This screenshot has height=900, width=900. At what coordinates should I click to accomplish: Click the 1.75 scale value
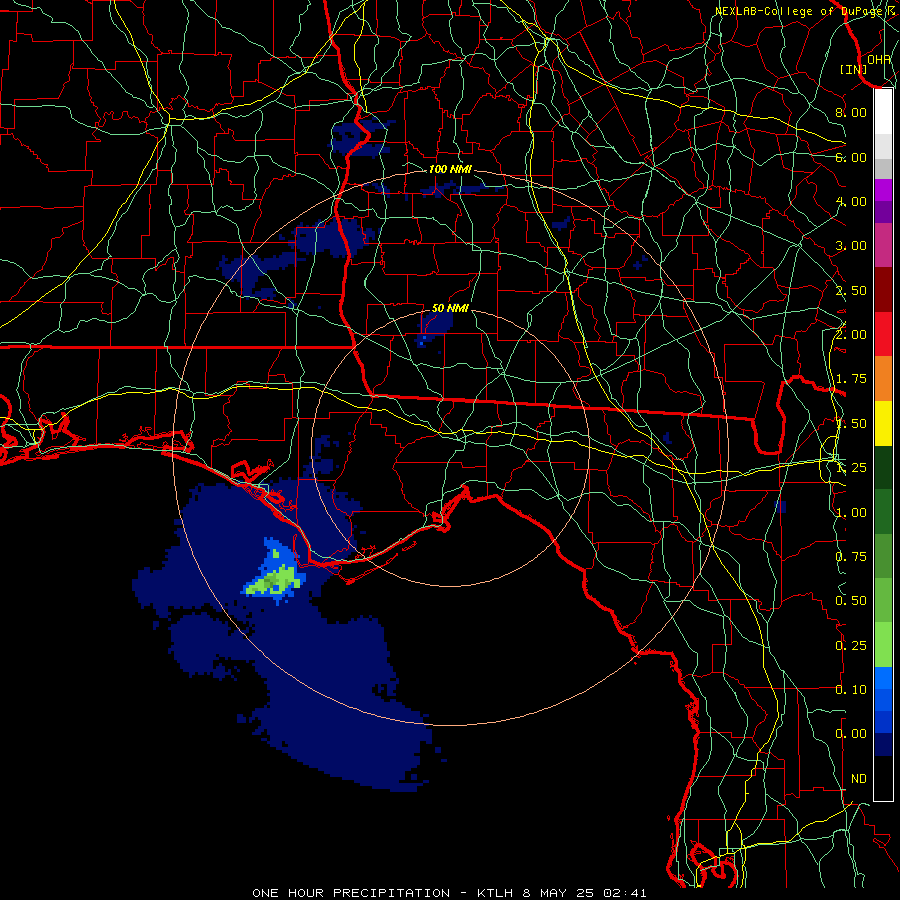point(851,379)
